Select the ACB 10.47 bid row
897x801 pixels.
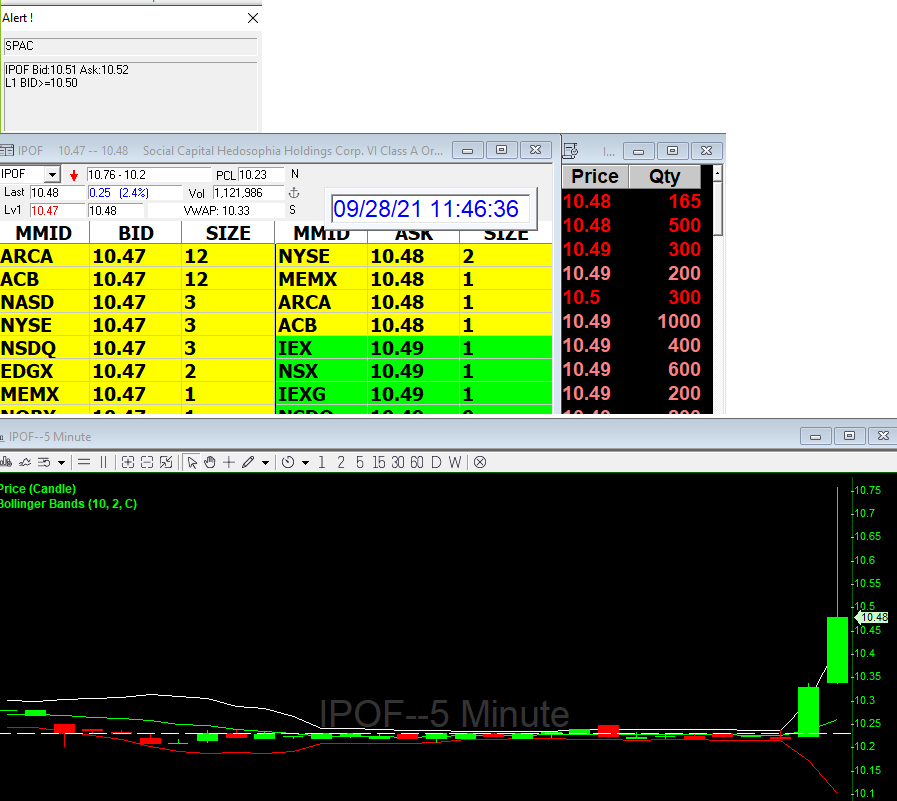click(137, 279)
